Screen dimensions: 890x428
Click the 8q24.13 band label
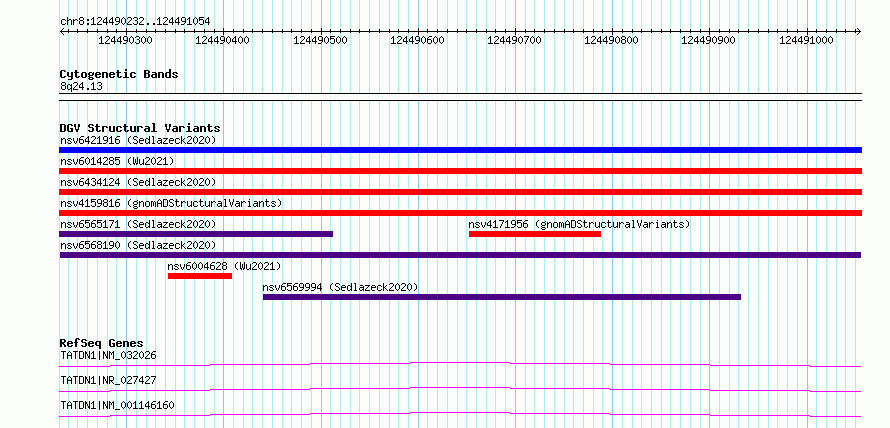(x=81, y=86)
